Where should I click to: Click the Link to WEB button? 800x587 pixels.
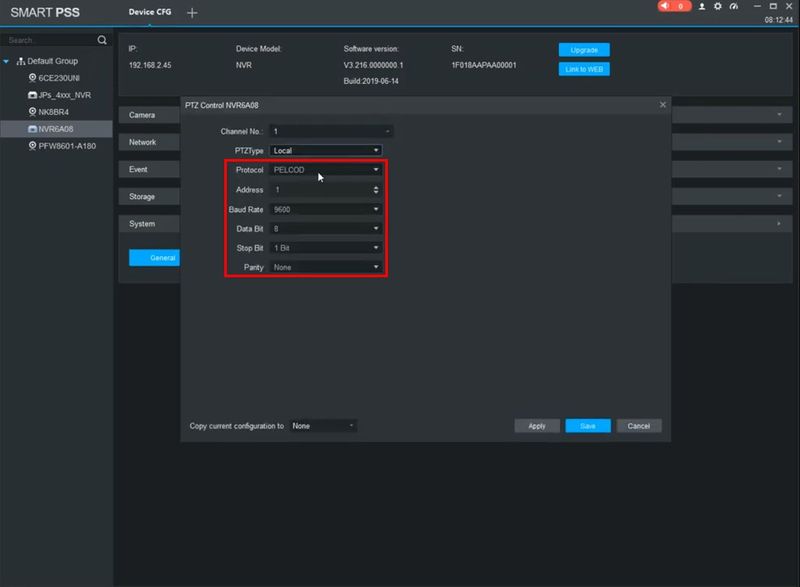tap(584, 69)
